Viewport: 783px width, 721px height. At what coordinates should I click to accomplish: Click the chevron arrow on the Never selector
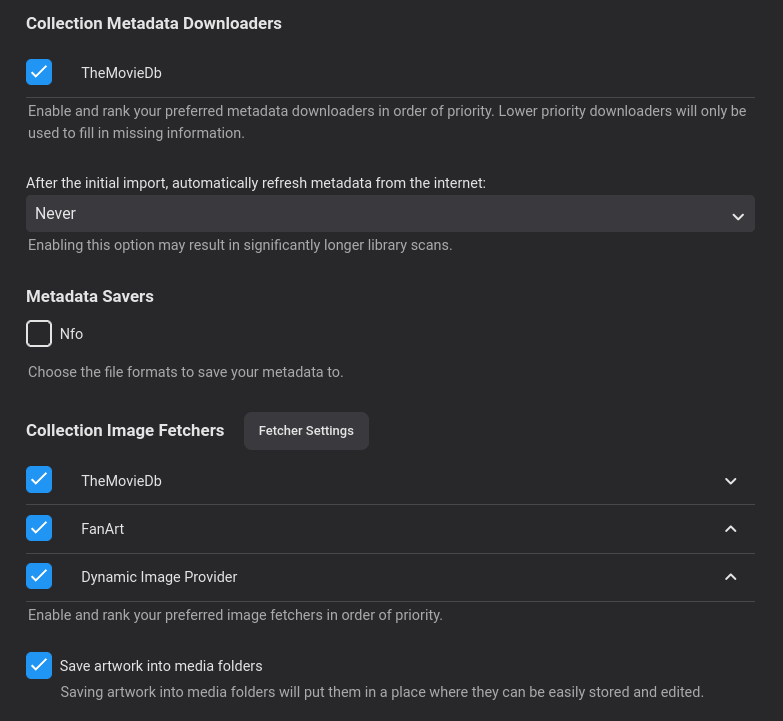[x=738, y=215]
